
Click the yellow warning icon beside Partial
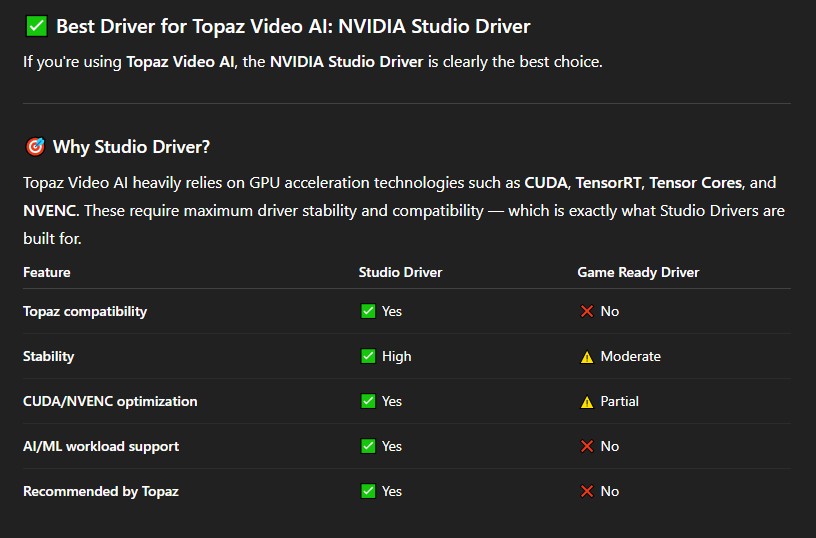[586, 402]
